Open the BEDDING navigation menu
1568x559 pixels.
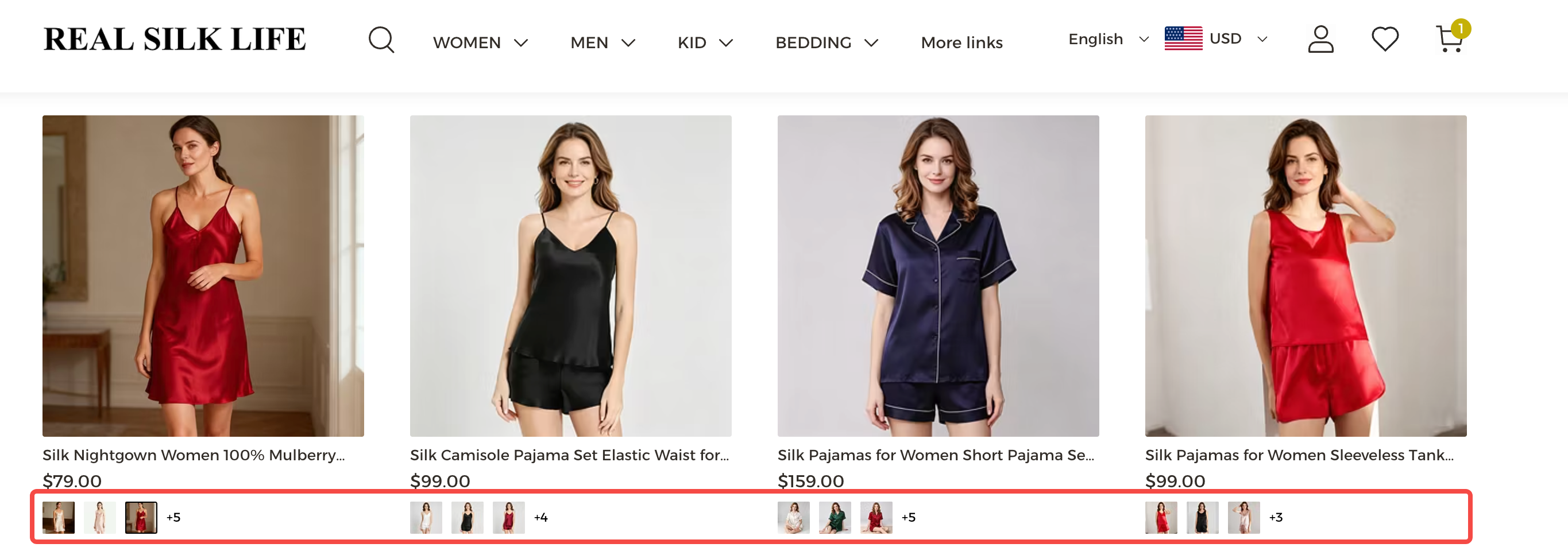tap(827, 42)
